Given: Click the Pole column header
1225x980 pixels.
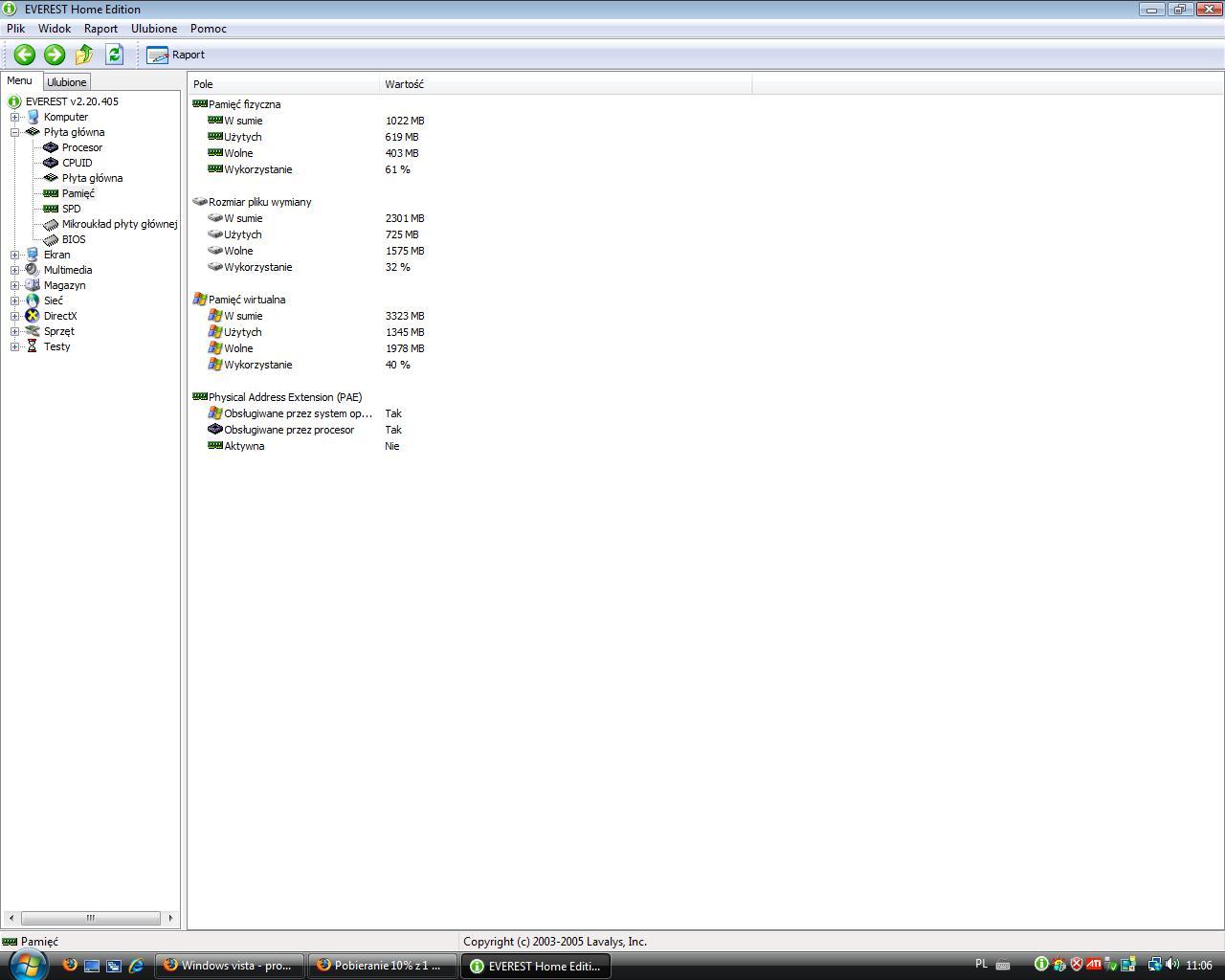Looking at the screenshot, I should (x=283, y=84).
